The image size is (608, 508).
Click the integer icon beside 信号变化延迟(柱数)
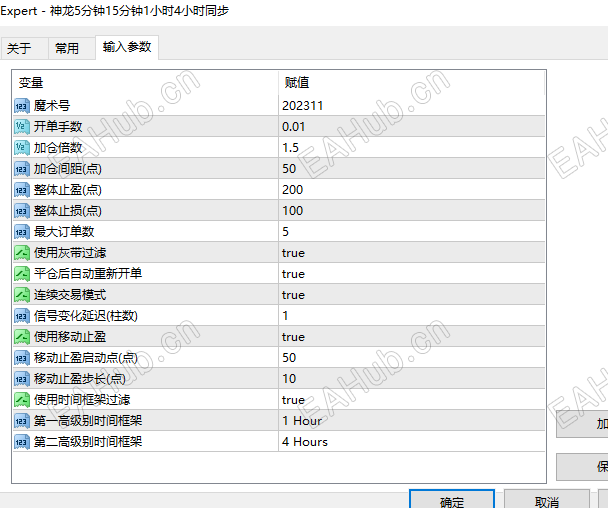[22, 316]
